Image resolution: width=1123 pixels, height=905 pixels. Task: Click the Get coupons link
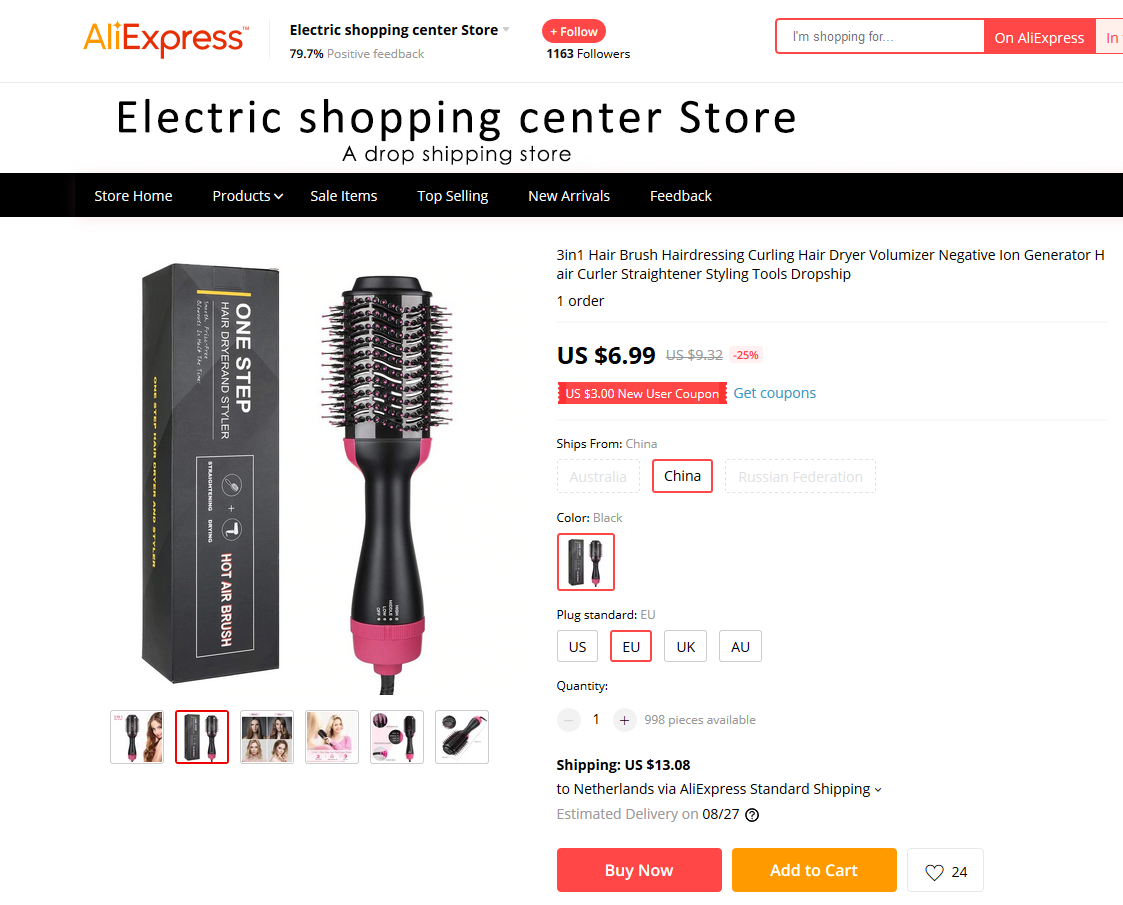click(x=774, y=393)
